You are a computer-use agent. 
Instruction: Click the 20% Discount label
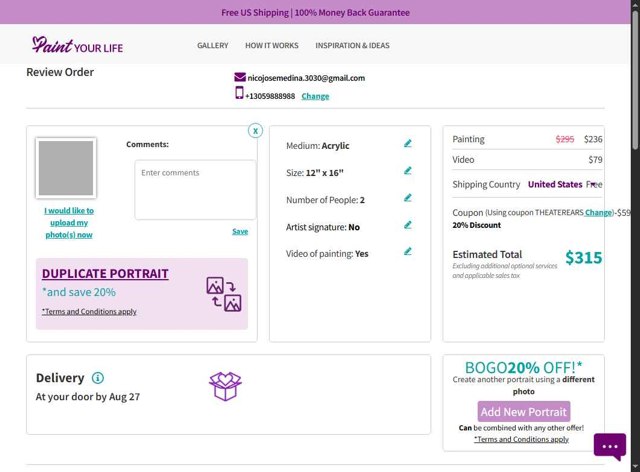pos(476,225)
